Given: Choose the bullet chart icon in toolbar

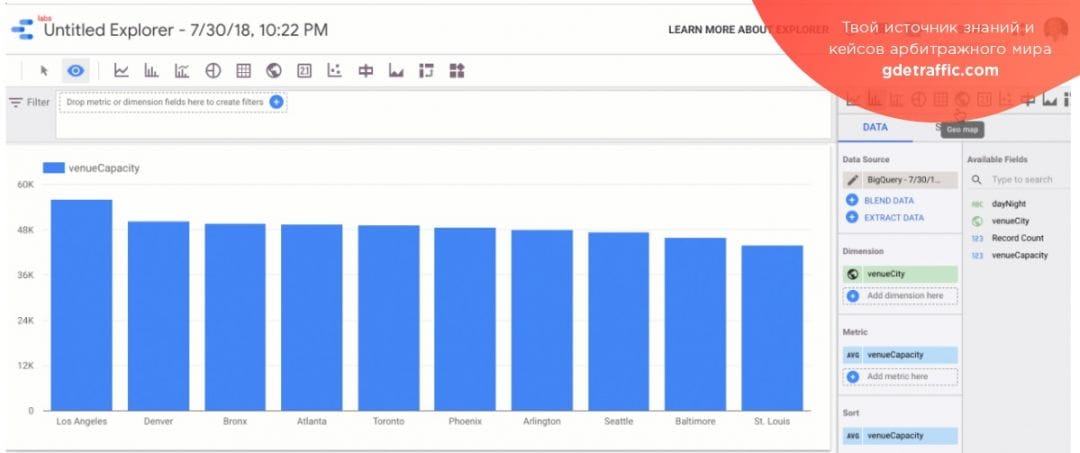Looking at the screenshot, I should point(366,70).
